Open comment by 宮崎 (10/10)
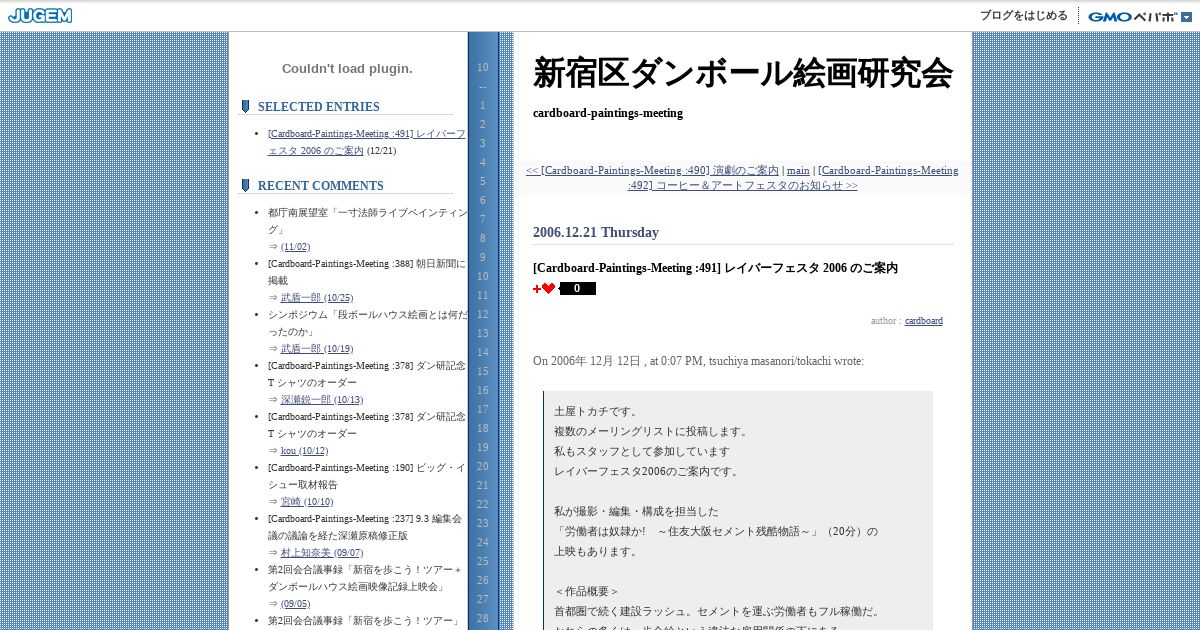1200x630 pixels. coord(307,502)
